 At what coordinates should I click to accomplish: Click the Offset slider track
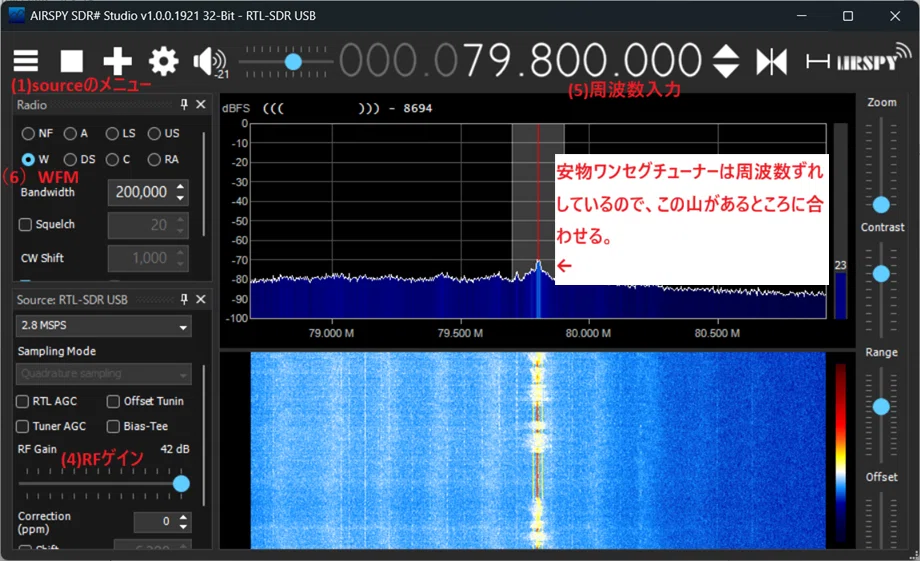pos(881,519)
